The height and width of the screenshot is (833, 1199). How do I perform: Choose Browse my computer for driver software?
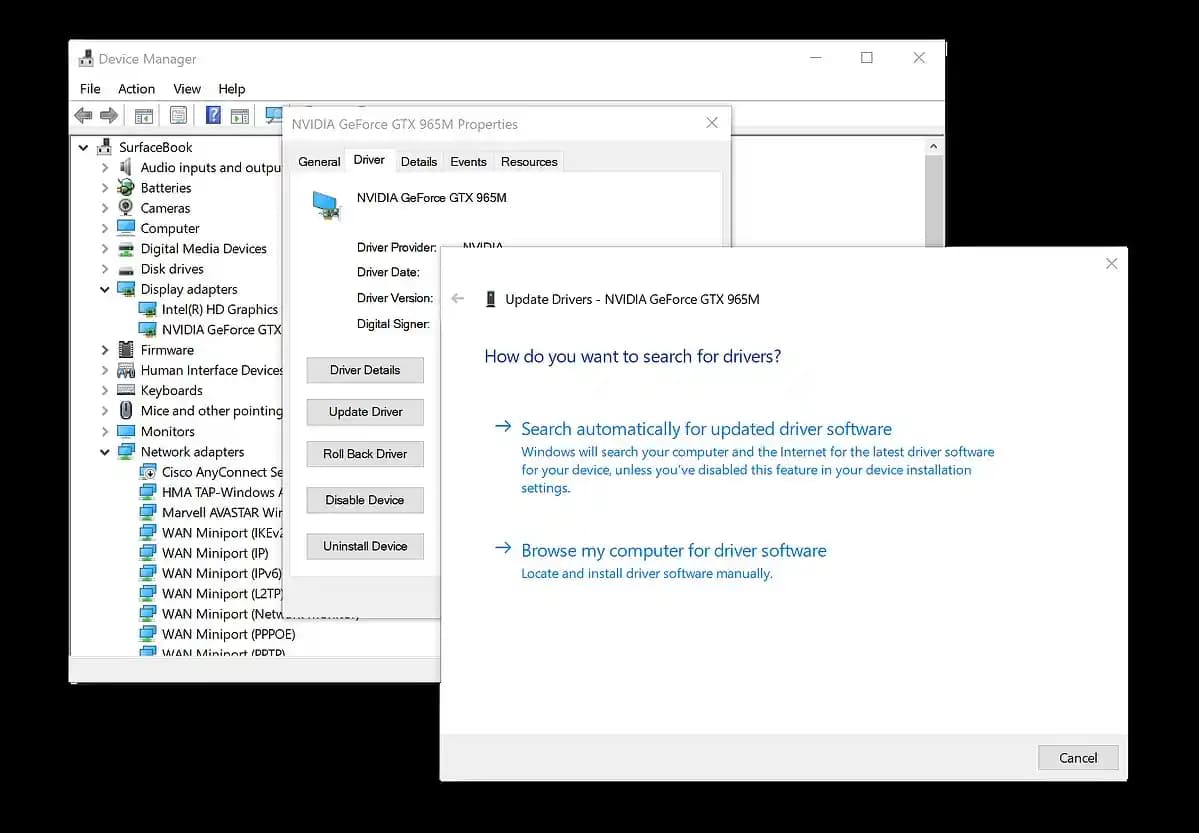coord(673,551)
